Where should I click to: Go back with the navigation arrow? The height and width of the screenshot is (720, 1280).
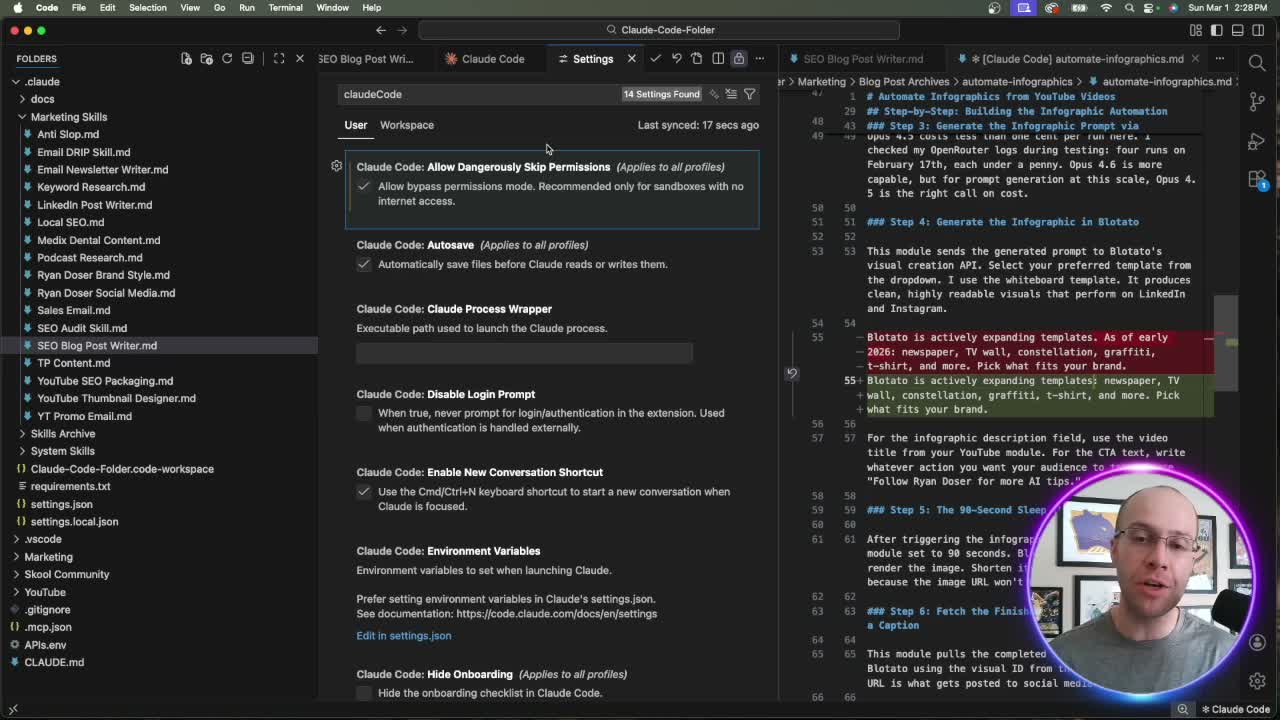[381, 30]
